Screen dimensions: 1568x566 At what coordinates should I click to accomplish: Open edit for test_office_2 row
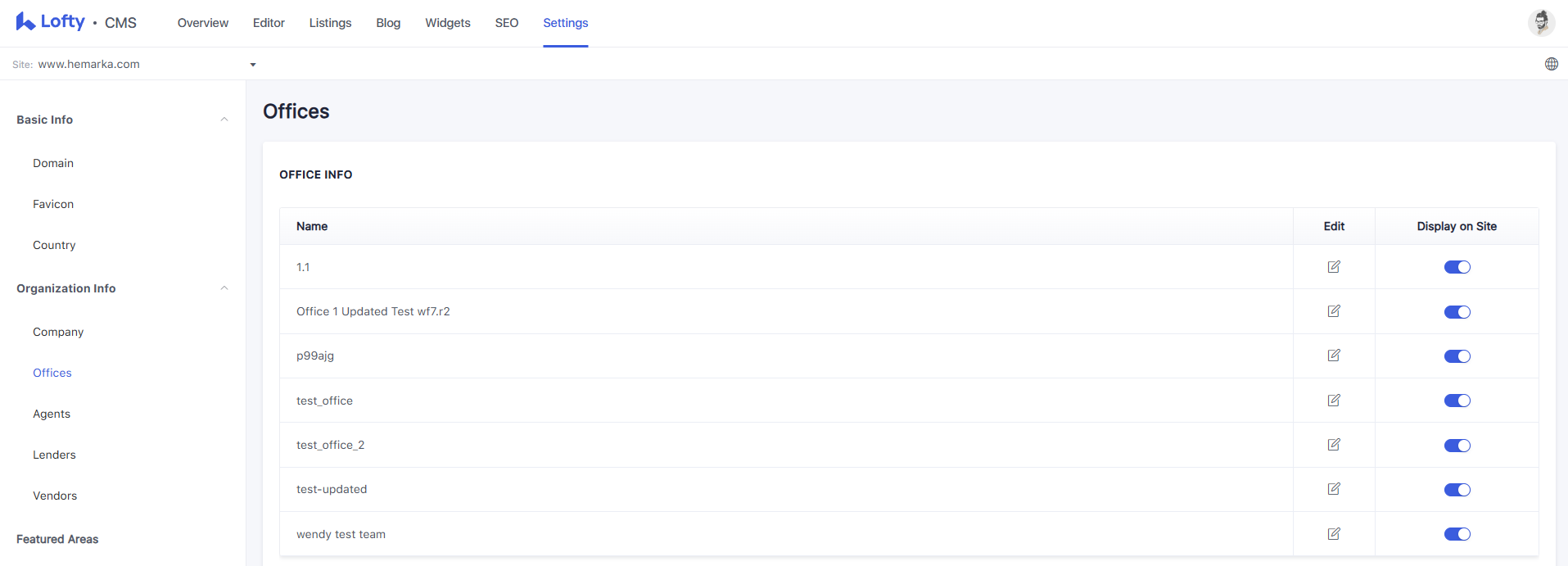click(x=1334, y=445)
